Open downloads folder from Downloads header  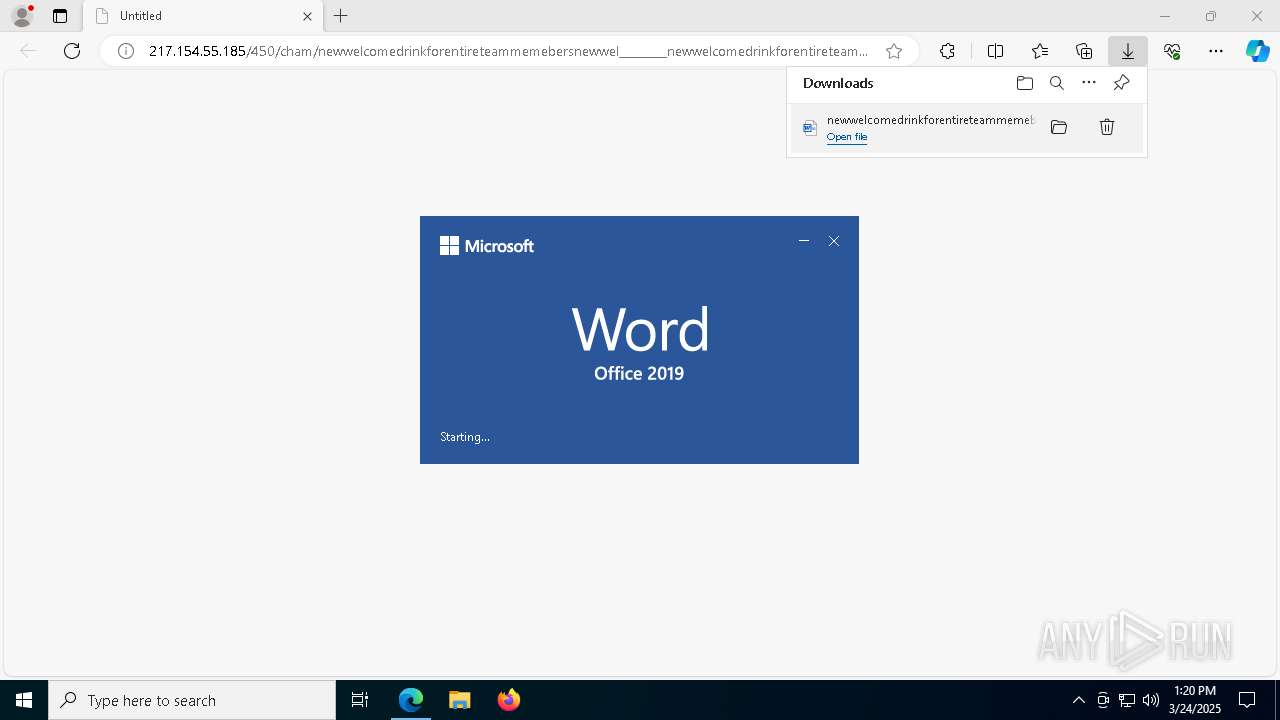pos(1025,83)
